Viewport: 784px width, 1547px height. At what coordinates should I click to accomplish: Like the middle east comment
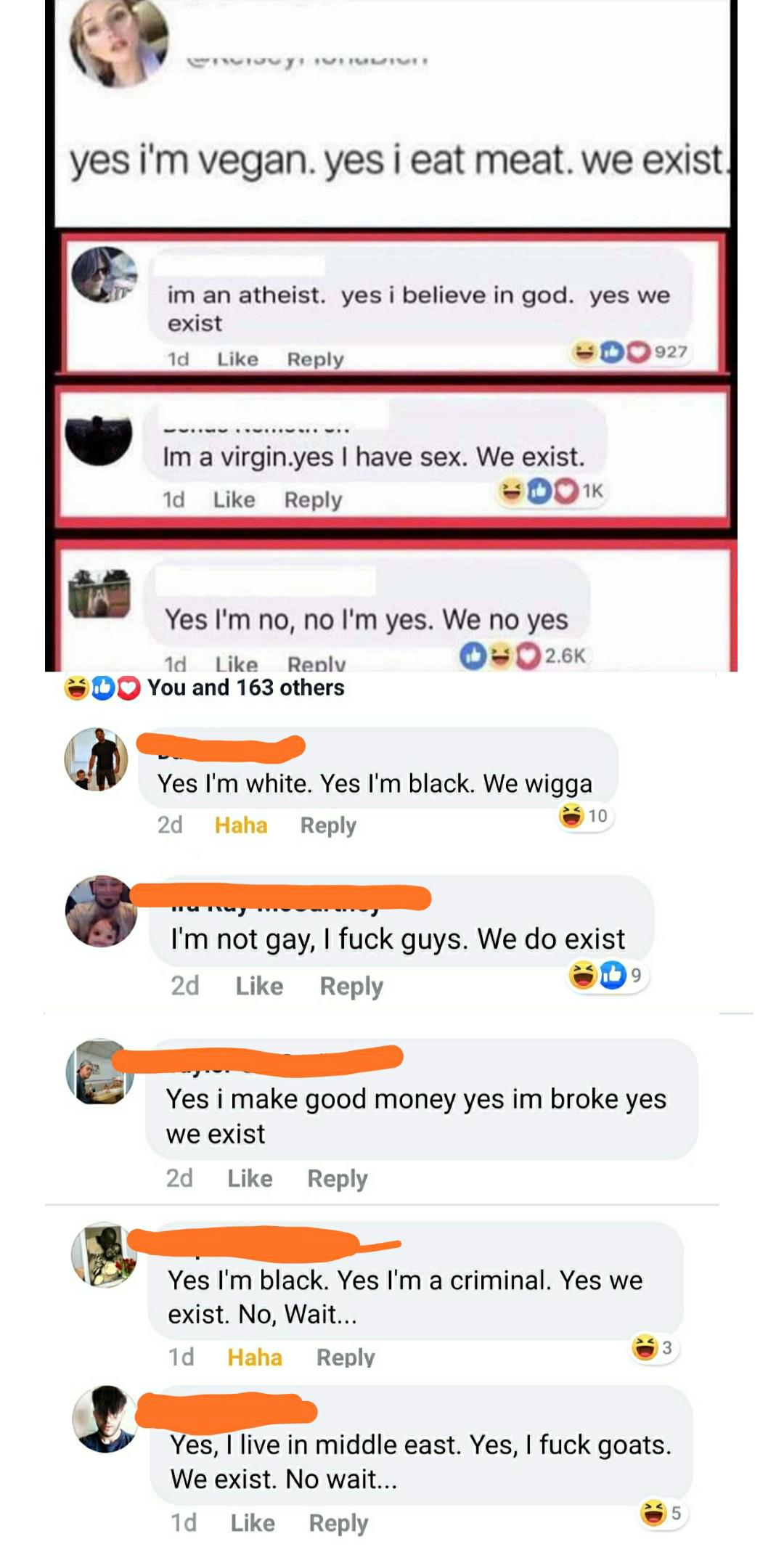pyautogui.click(x=253, y=1522)
